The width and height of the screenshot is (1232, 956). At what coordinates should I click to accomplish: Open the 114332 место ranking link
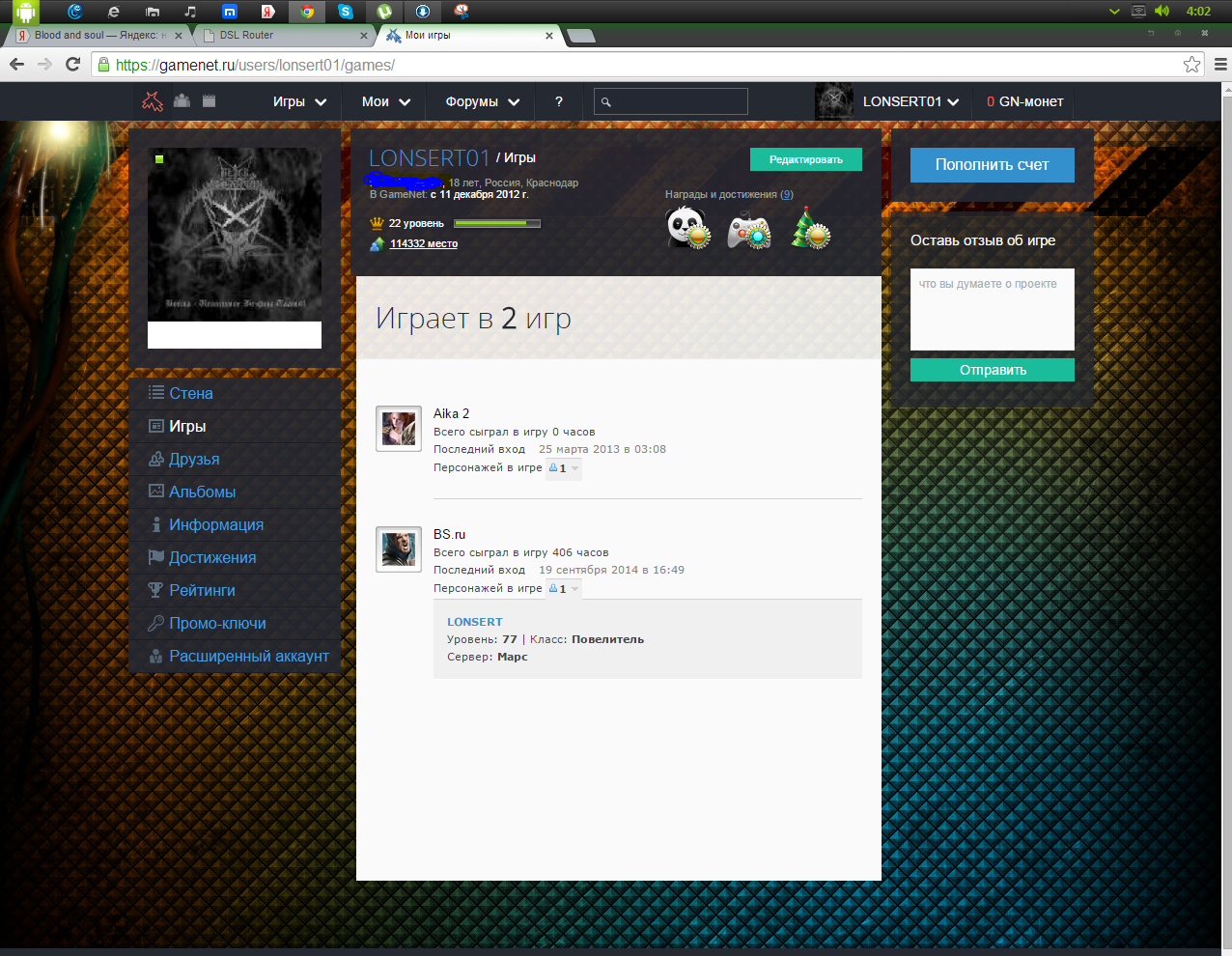pyautogui.click(x=424, y=243)
